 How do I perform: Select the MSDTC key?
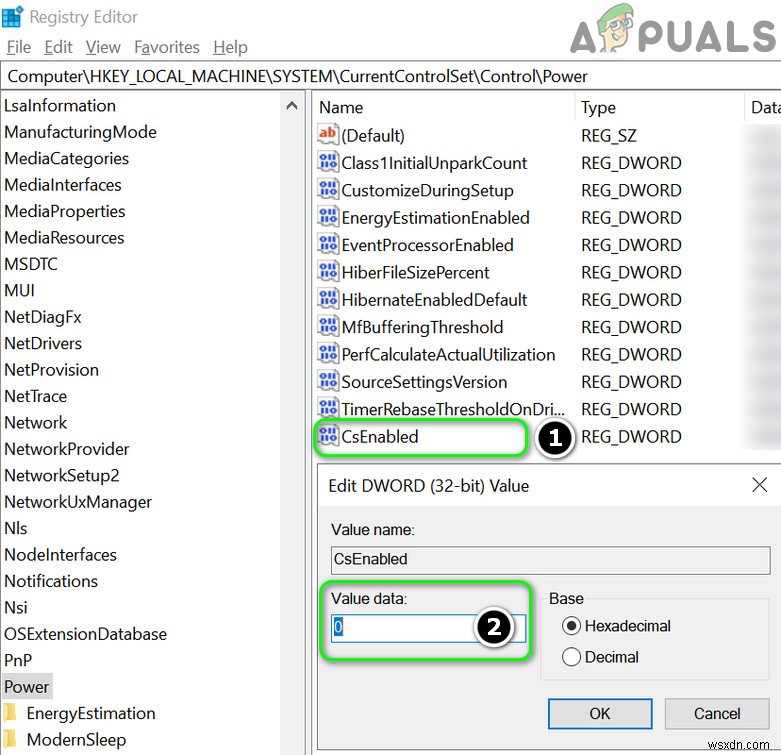coord(31,264)
